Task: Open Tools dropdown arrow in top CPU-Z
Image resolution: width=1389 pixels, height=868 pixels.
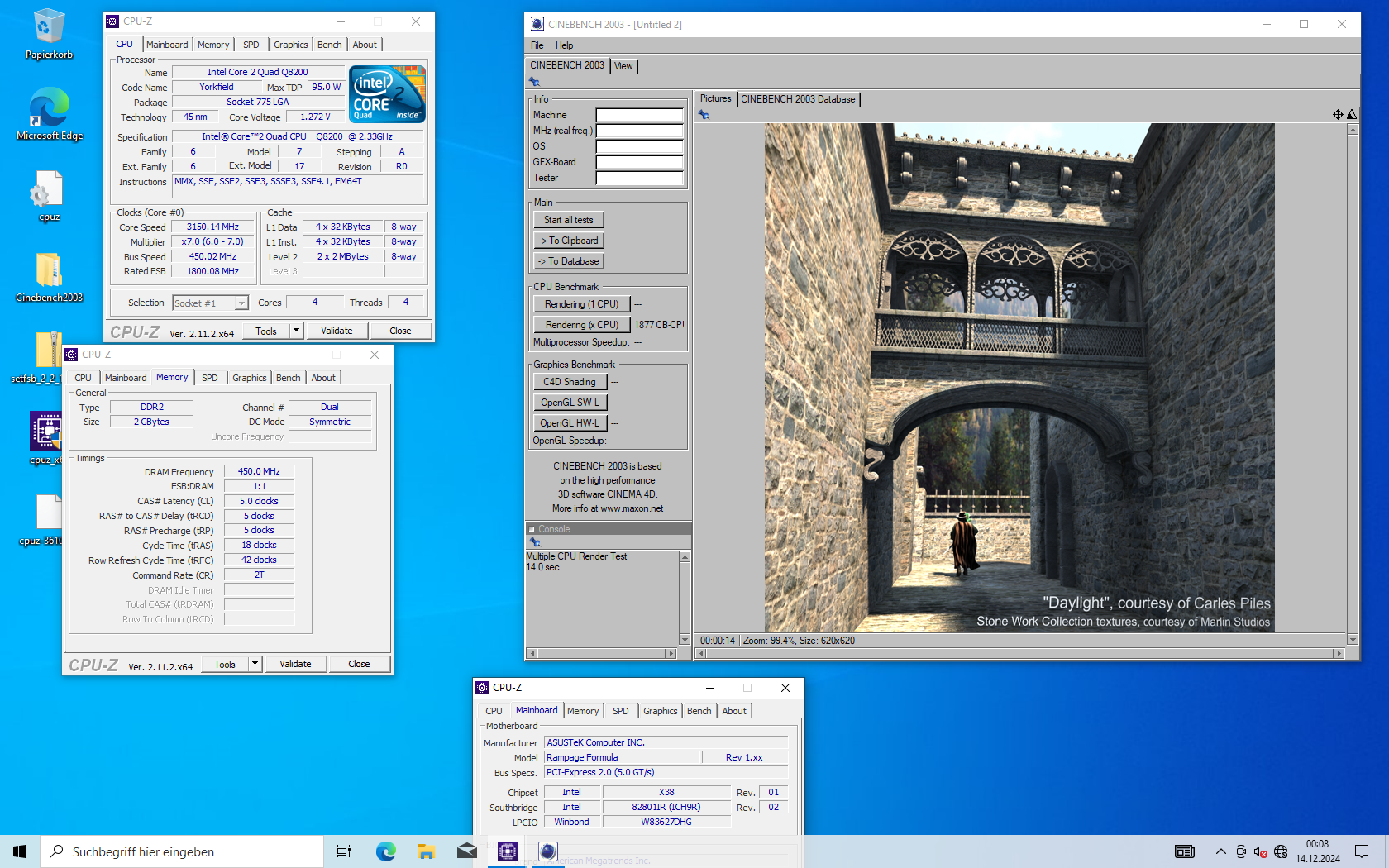Action: coord(296,331)
